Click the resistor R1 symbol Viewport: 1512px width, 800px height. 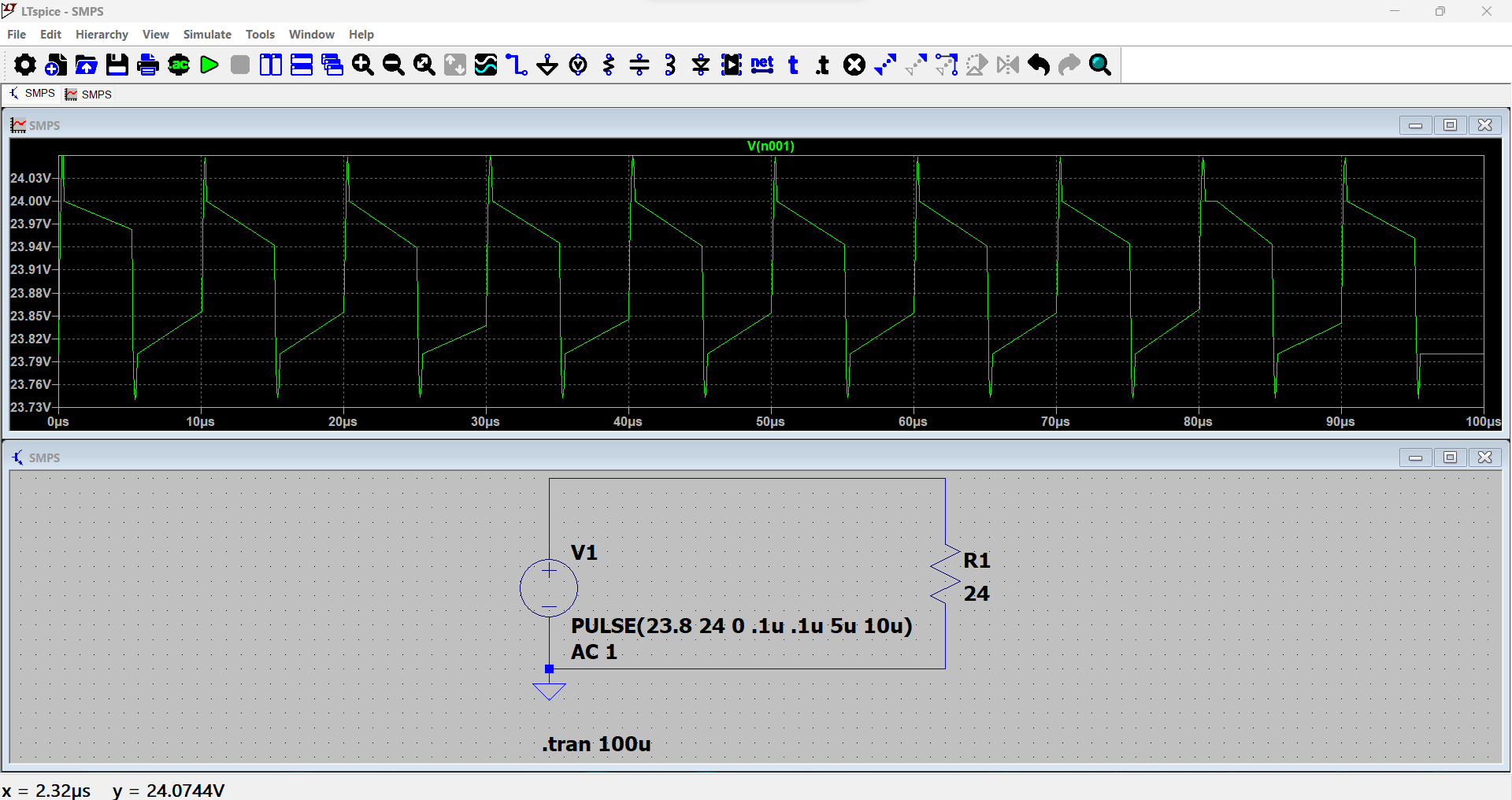(945, 573)
